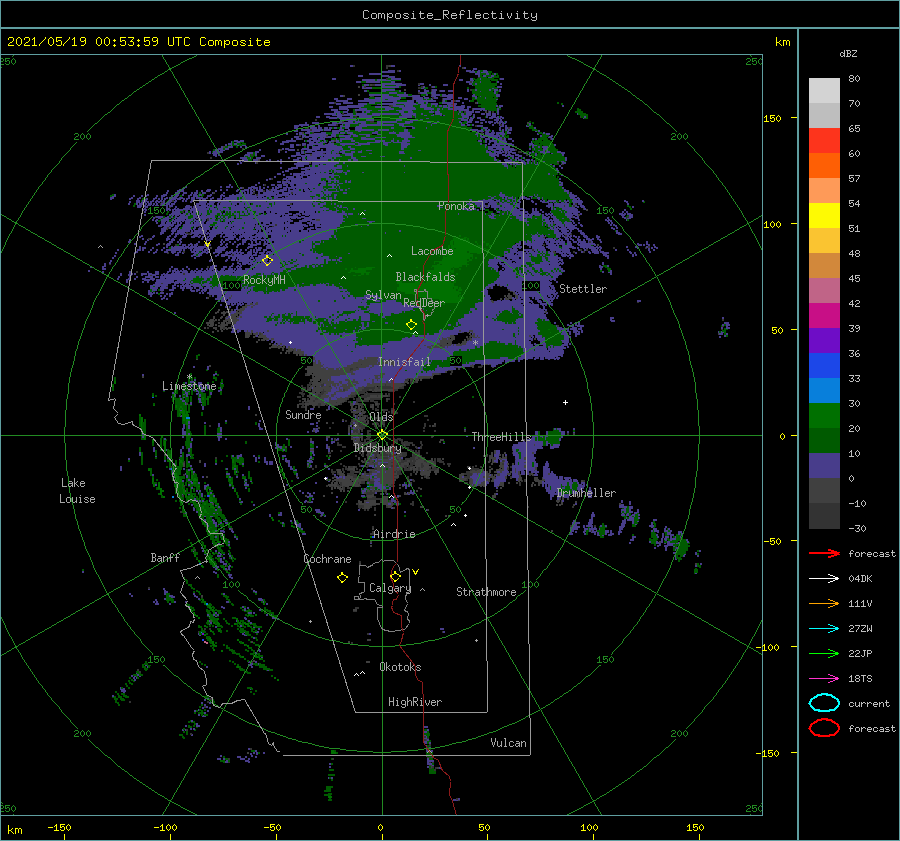Screen dimensions: 900x841
Task: Click the yellow diamond marker above Calgary label
Action: tap(395, 576)
